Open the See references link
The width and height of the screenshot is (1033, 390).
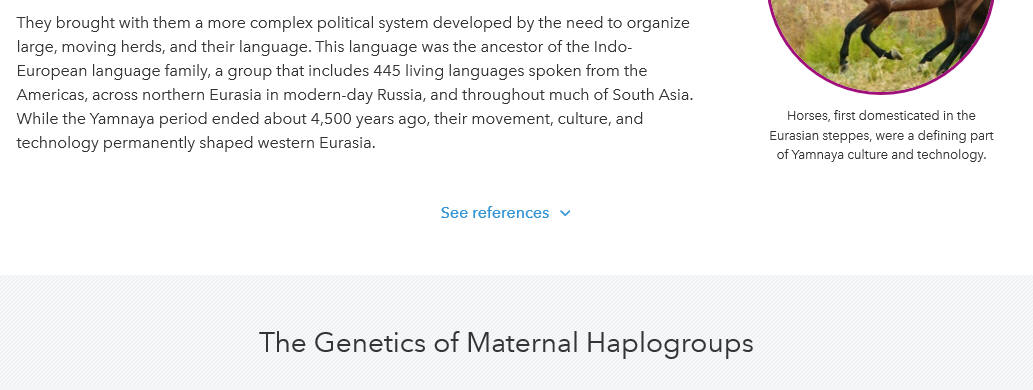[x=495, y=213]
